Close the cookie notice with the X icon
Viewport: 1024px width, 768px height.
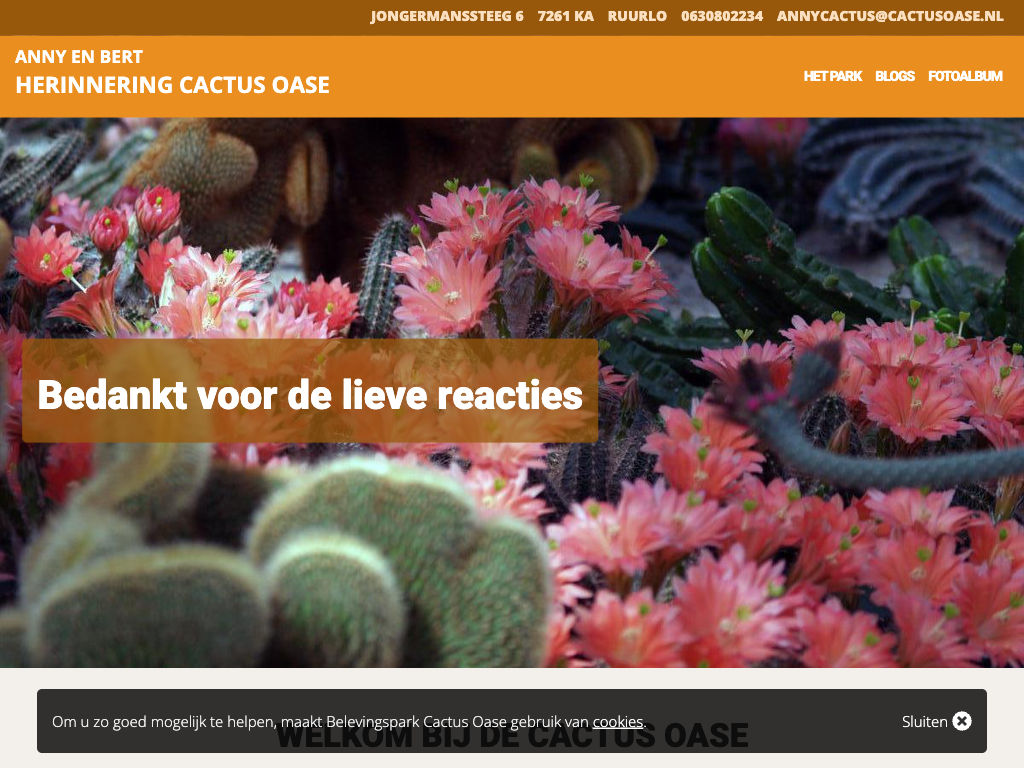point(962,721)
